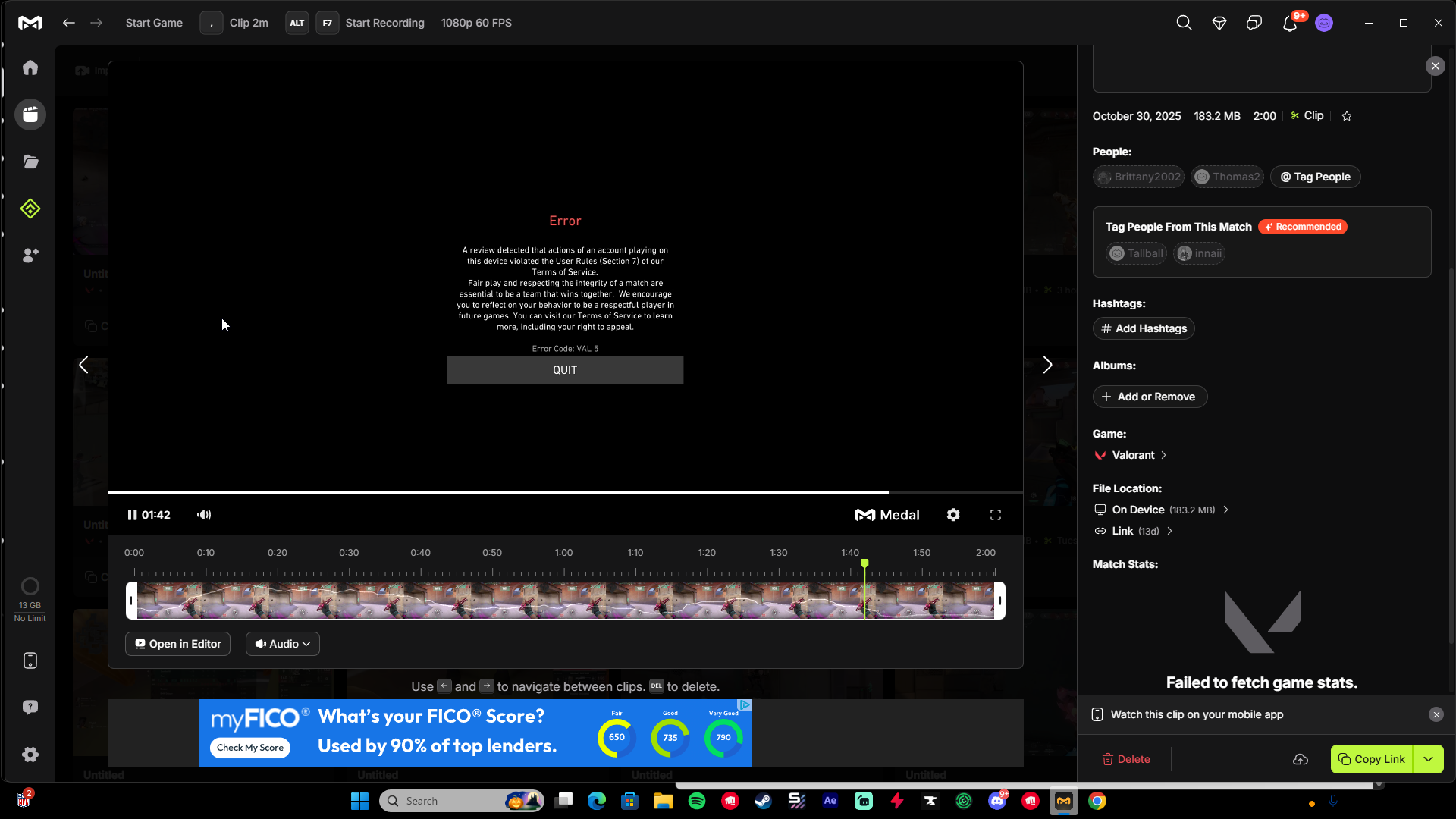Click the add friends sidebar icon
Image resolution: width=1456 pixels, height=819 pixels.
(30, 256)
